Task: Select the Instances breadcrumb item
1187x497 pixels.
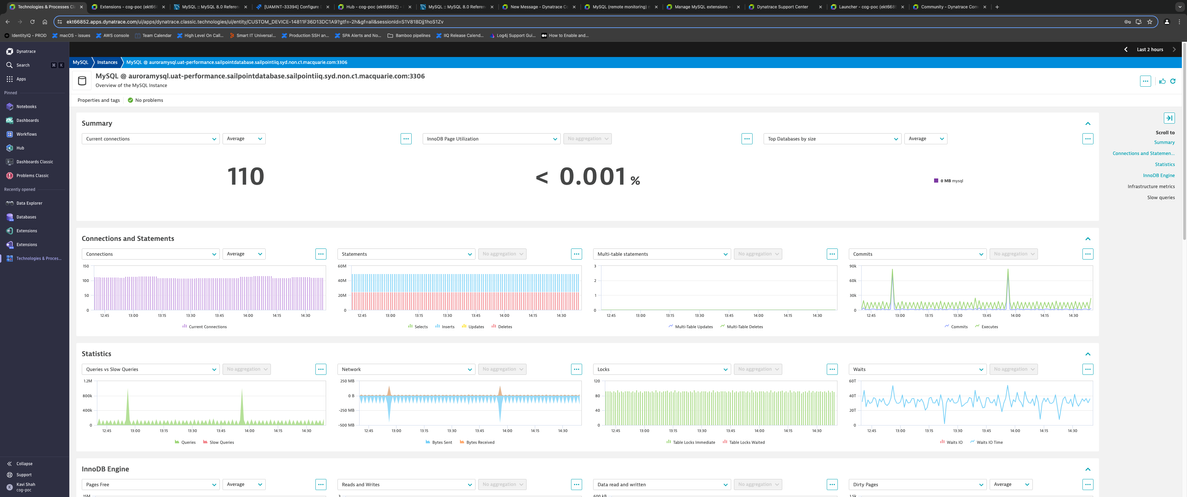Action: pos(107,62)
